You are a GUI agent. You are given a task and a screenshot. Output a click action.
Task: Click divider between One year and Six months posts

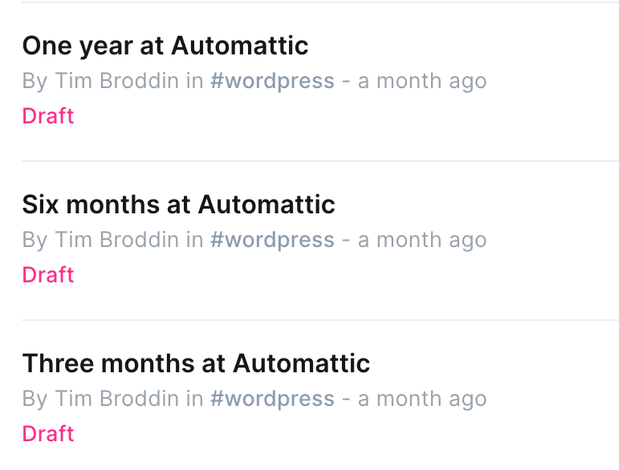[320, 161]
